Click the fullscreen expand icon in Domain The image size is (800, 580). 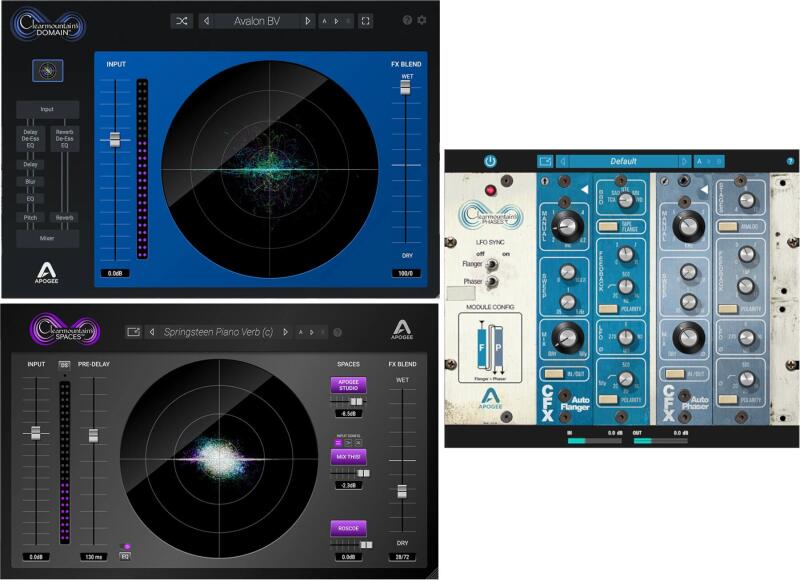click(366, 20)
